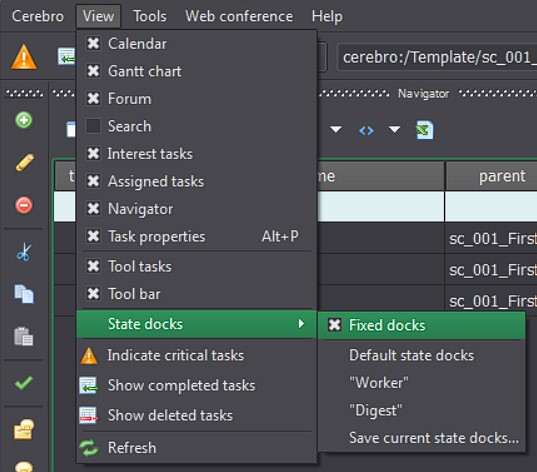Toggle the Gantt chart checkbox
This screenshot has height=472, width=537.
[93, 71]
